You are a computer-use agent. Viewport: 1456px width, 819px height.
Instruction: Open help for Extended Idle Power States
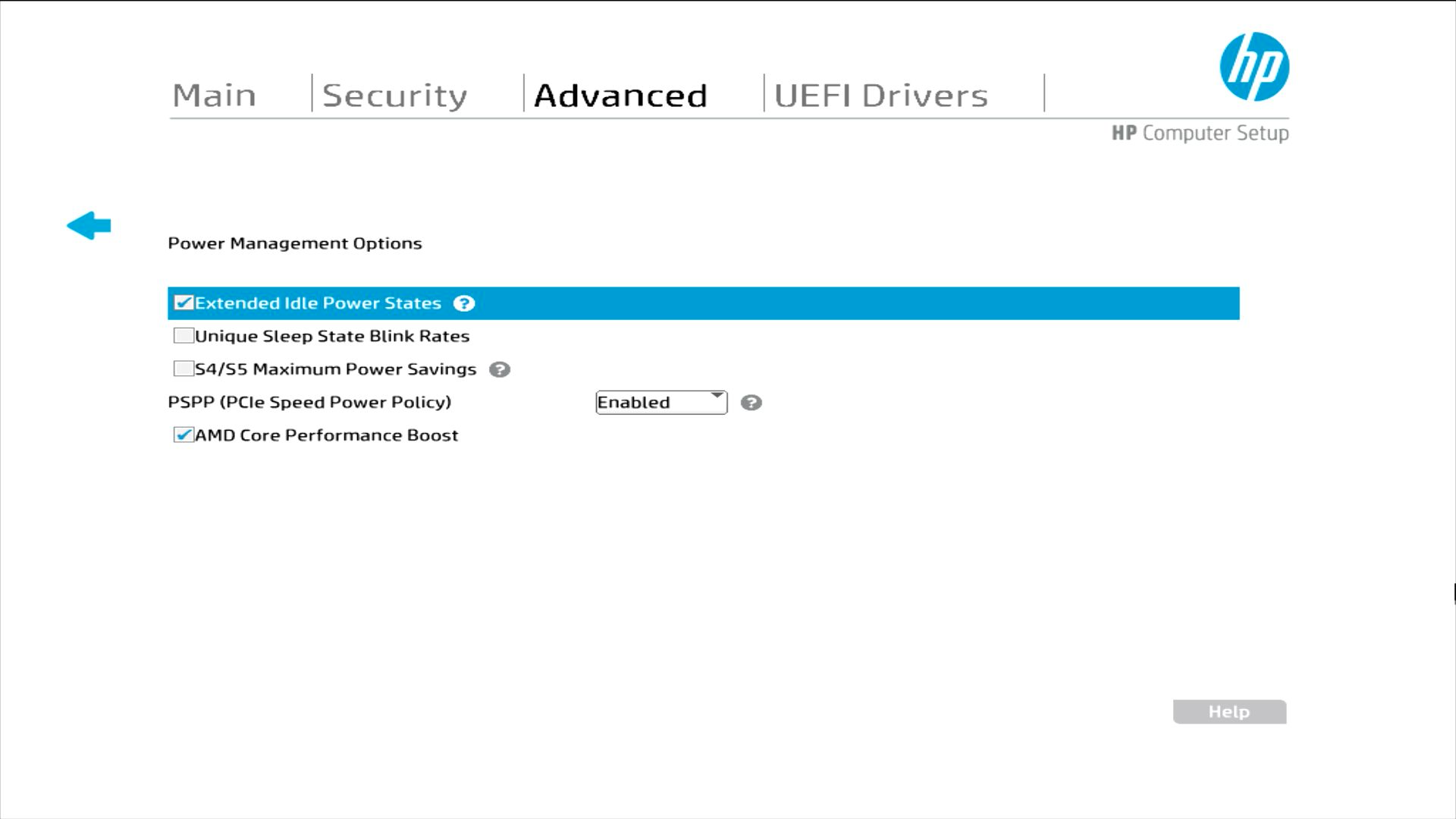pos(463,303)
